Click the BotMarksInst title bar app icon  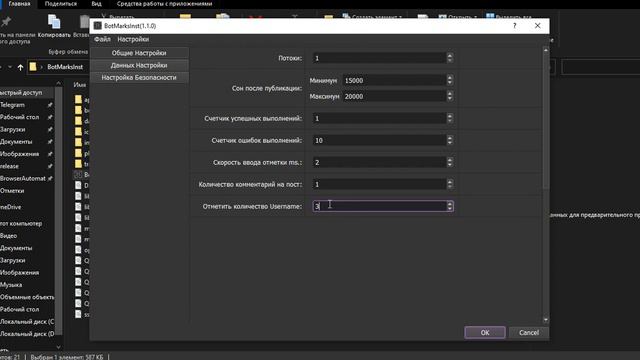[x=98, y=26]
